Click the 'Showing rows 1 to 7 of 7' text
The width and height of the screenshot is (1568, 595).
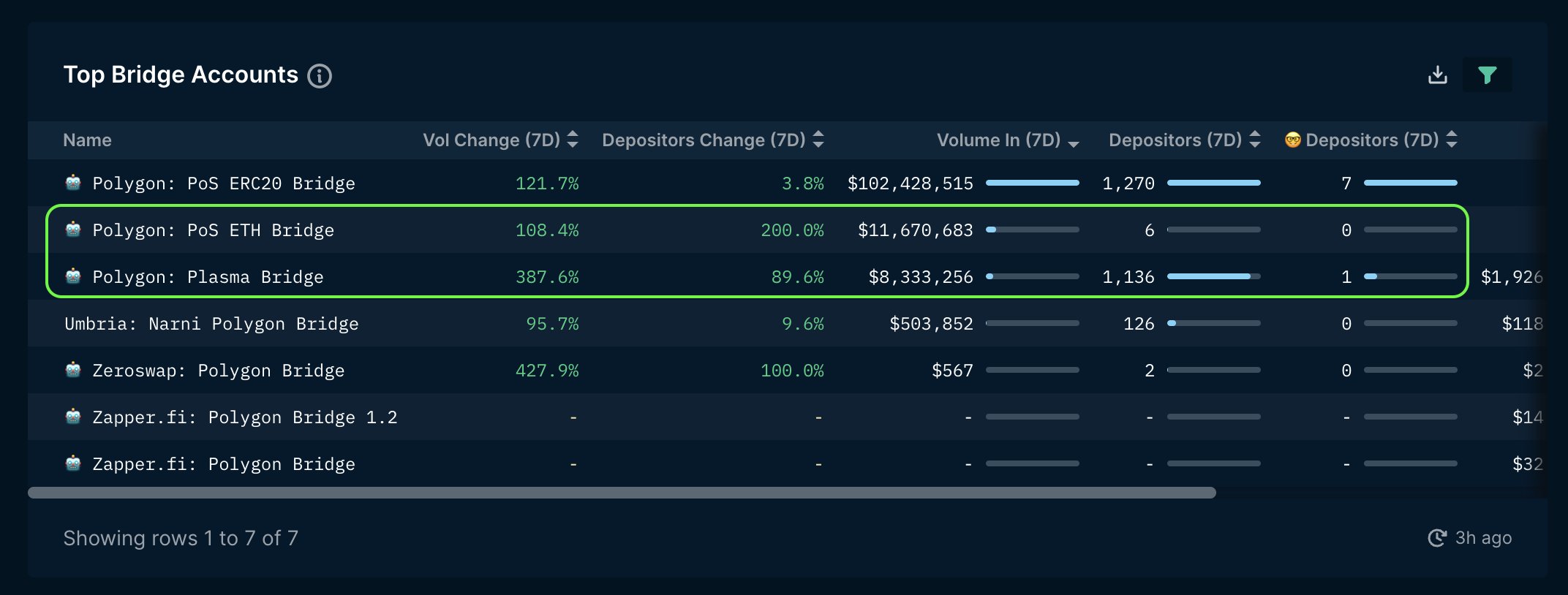point(181,538)
